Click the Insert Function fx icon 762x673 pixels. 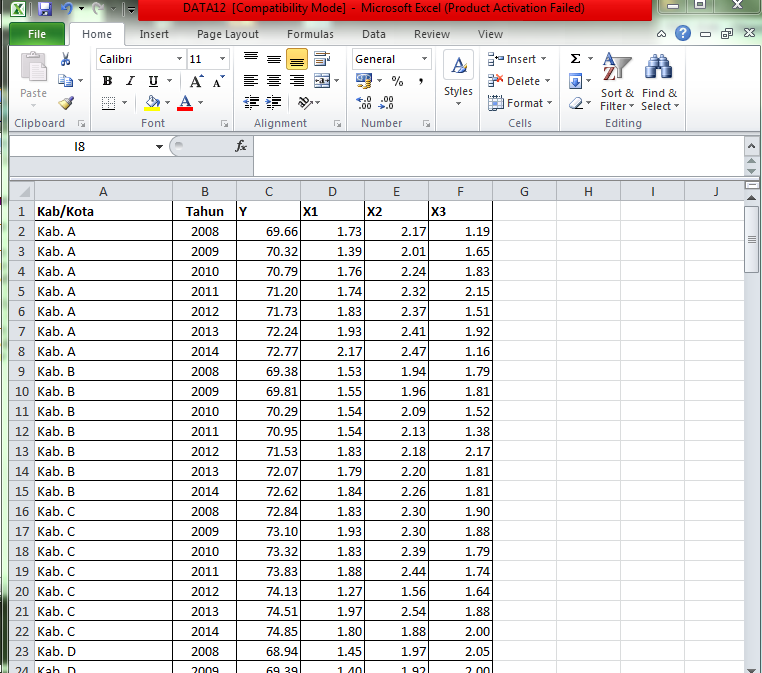pos(241,146)
